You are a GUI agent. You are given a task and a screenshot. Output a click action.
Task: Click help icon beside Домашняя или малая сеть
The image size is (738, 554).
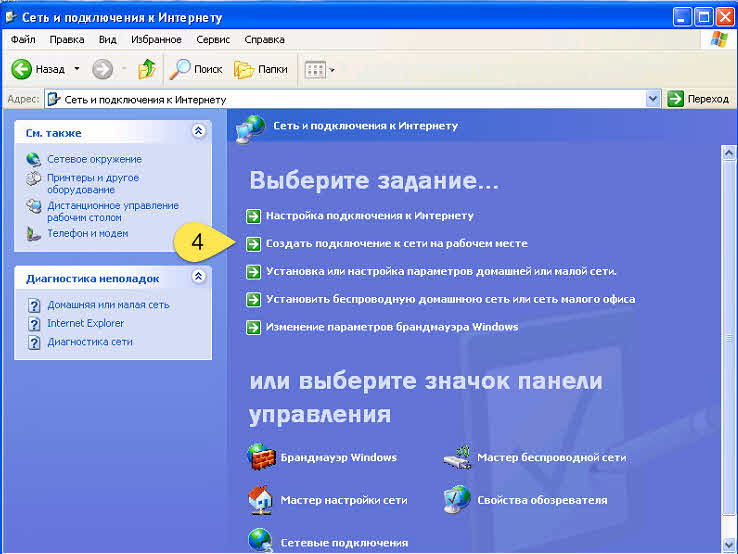click(34, 305)
